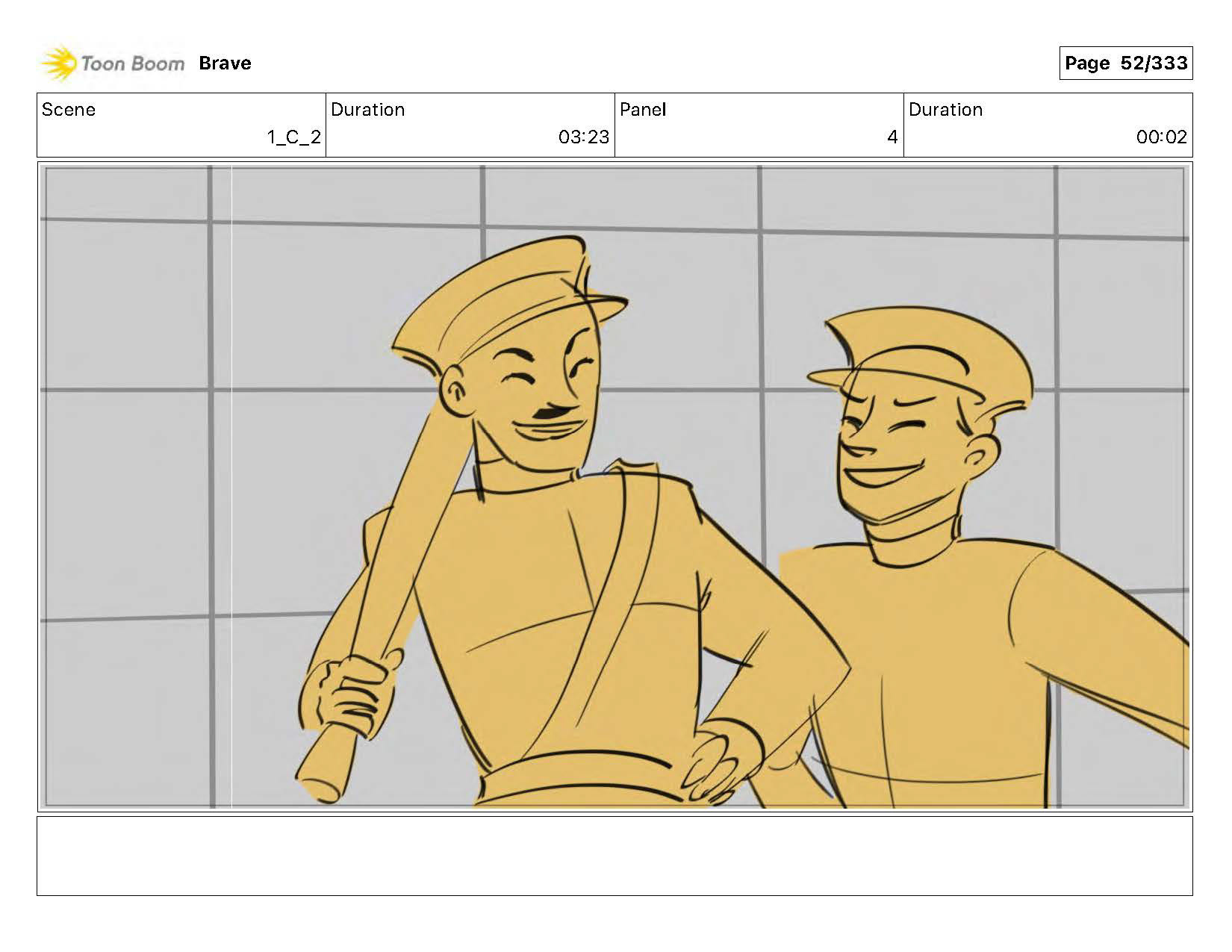Select the panel duration value "00:02"
Screen dimensions: 1232x952
(1162, 137)
